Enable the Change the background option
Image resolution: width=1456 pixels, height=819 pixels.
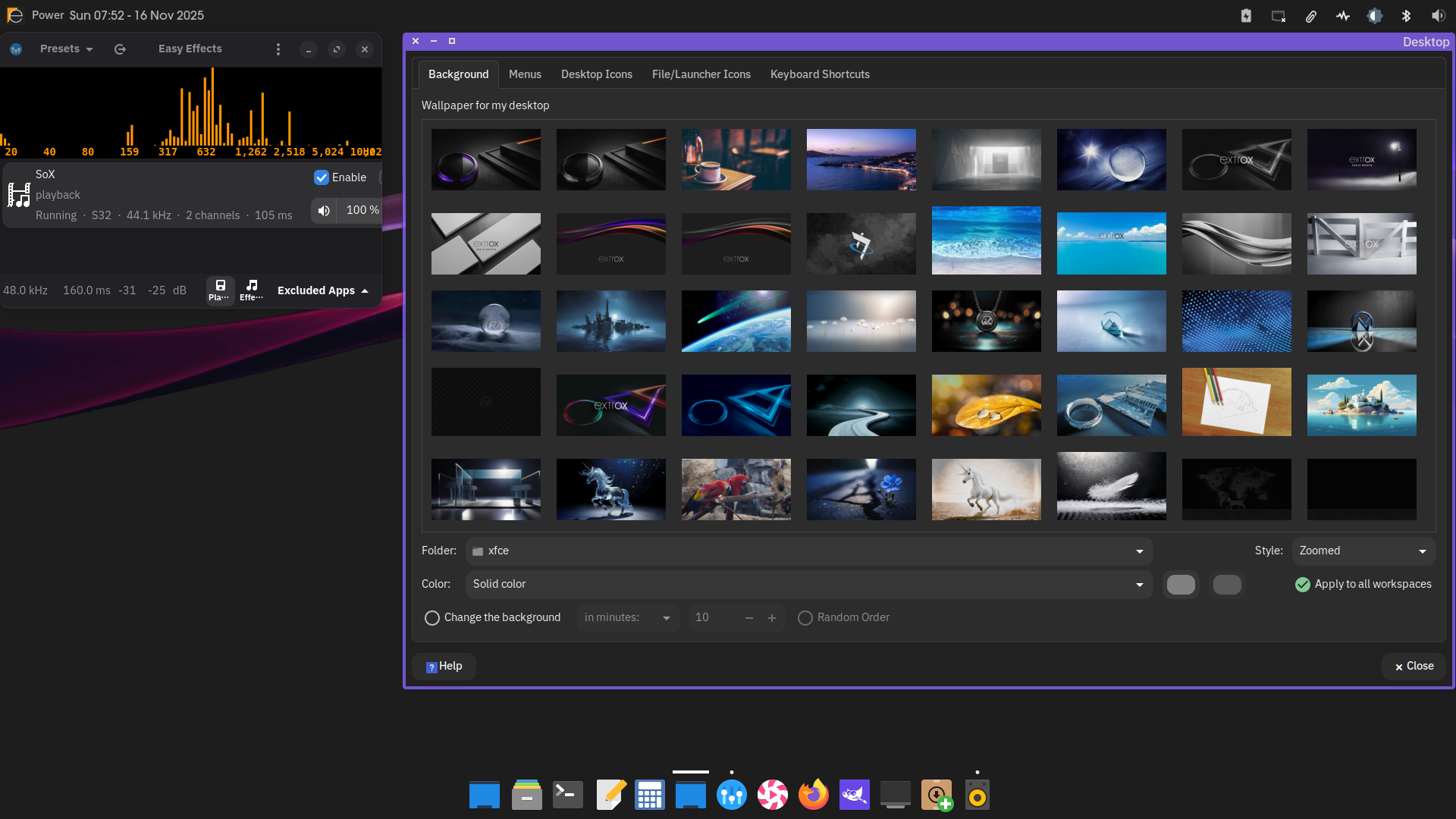432,618
